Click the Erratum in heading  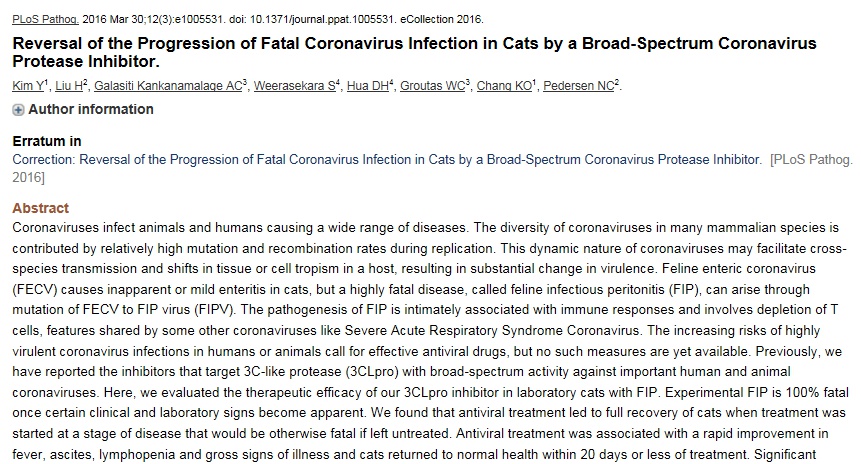[47, 141]
